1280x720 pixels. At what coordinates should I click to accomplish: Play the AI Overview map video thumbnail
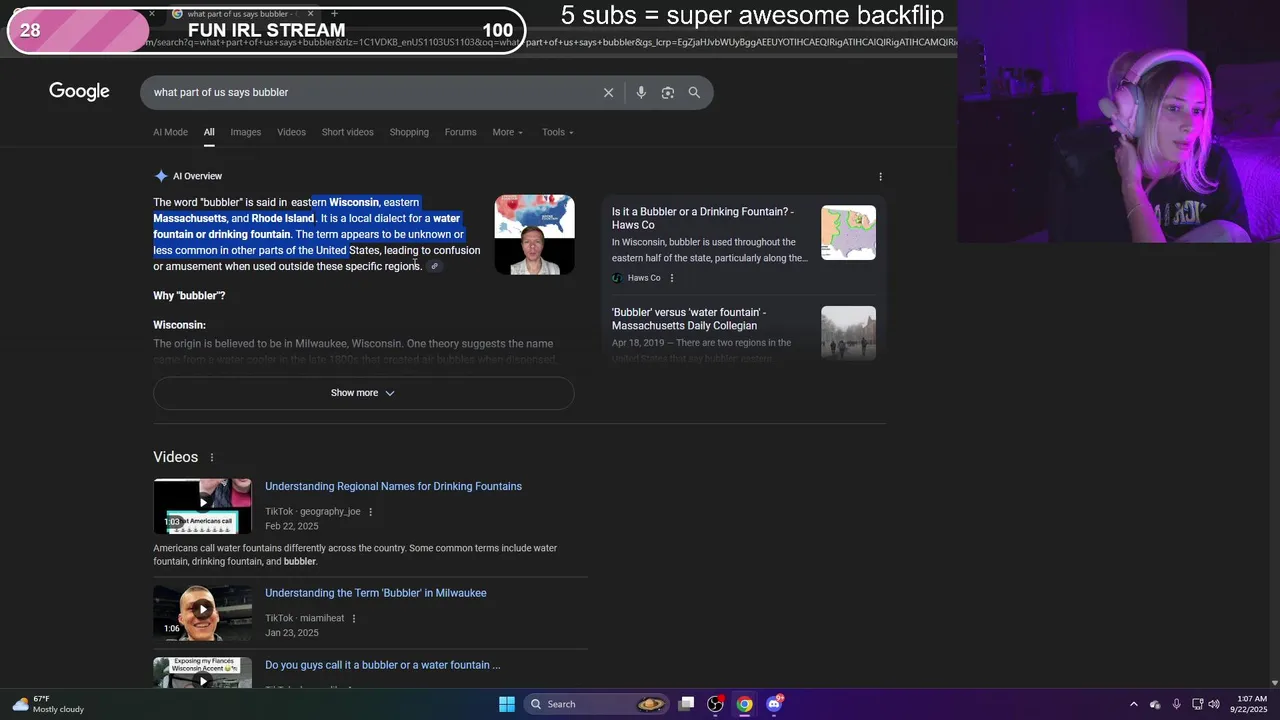(x=534, y=234)
